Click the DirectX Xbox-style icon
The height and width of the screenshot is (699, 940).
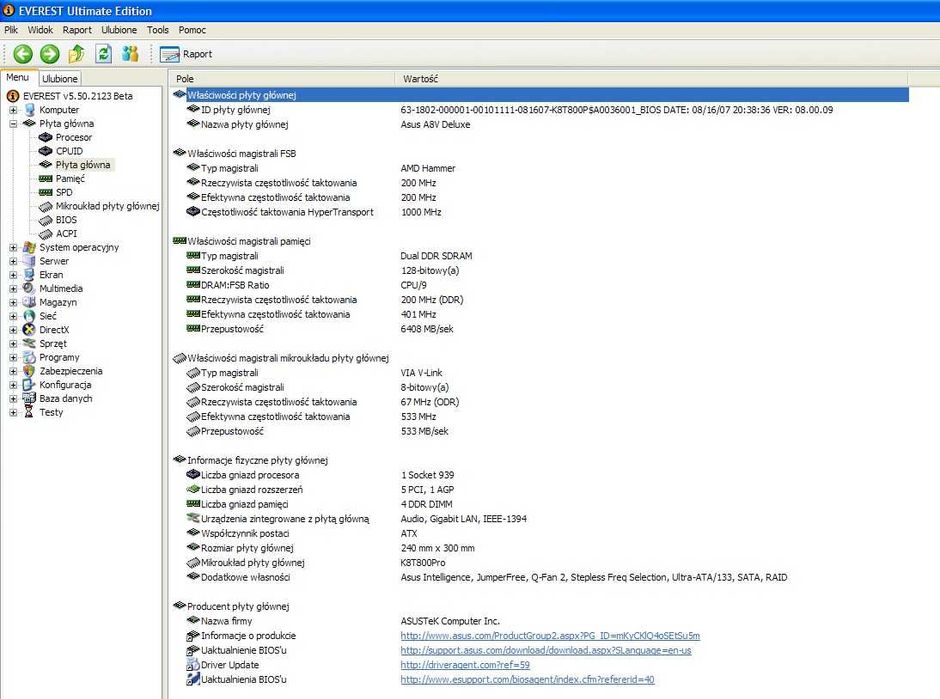tap(29, 330)
